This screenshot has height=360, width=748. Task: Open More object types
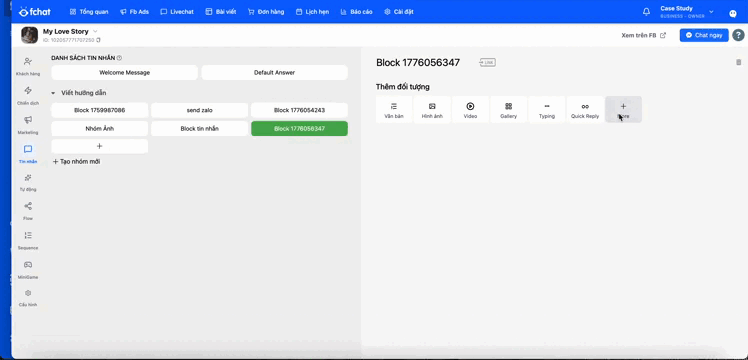623,110
